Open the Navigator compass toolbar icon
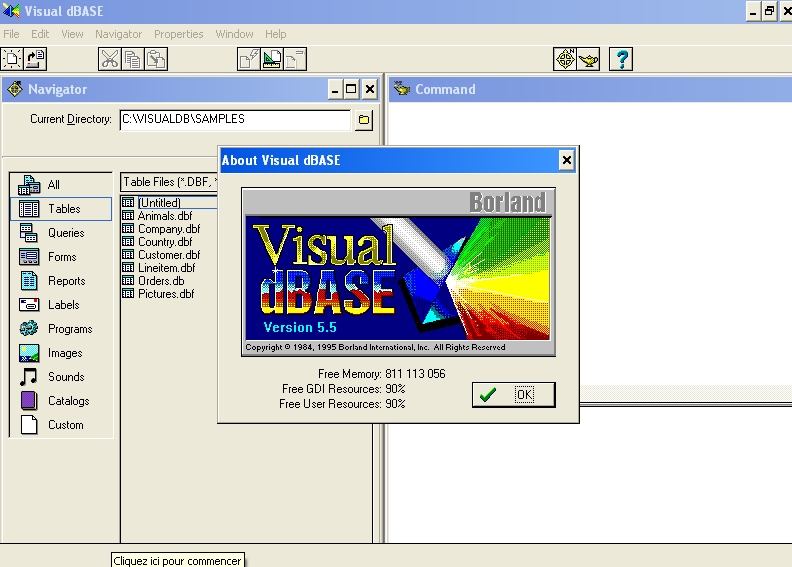 point(565,59)
